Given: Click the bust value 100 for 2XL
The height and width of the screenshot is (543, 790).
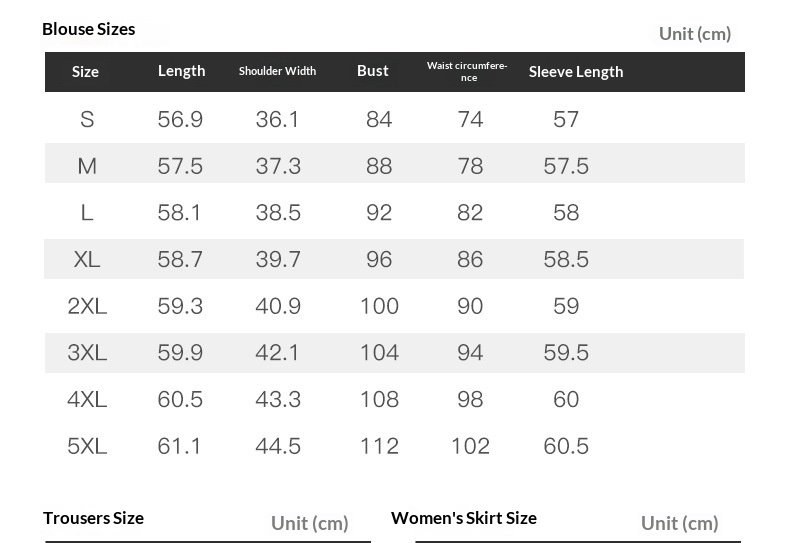Looking at the screenshot, I should (x=379, y=306).
